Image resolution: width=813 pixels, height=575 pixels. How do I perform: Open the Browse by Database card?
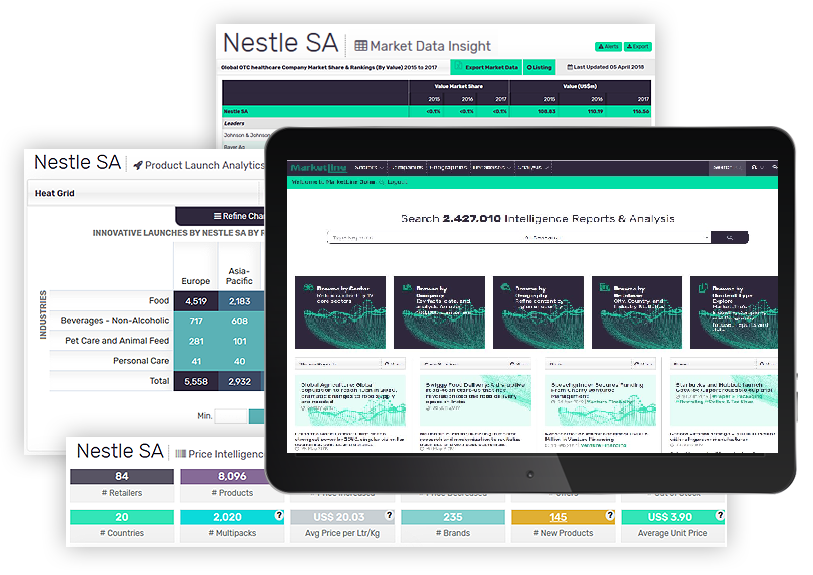pyautogui.click(x=637, y=312)
